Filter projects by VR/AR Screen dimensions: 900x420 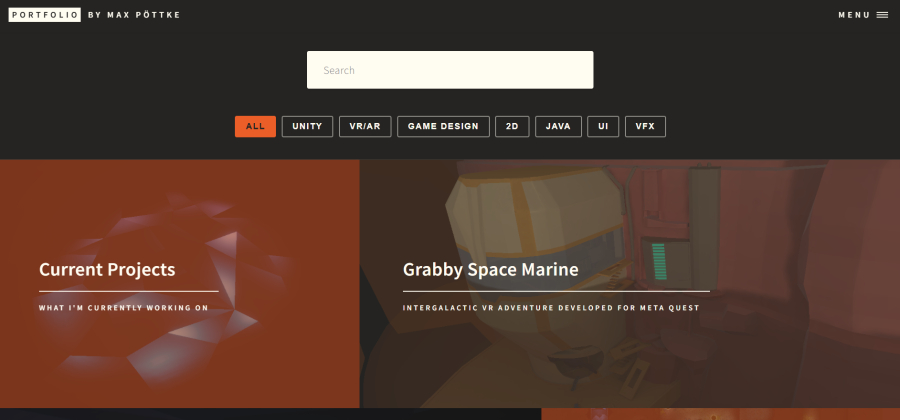pos(365,126)
